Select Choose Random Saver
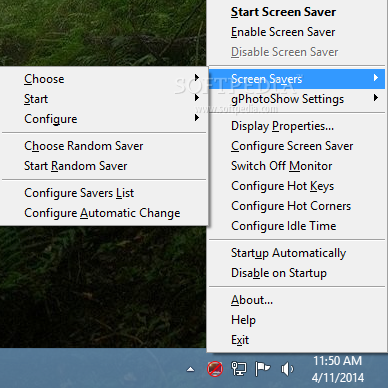388x388 pixels. pos(104,146)
